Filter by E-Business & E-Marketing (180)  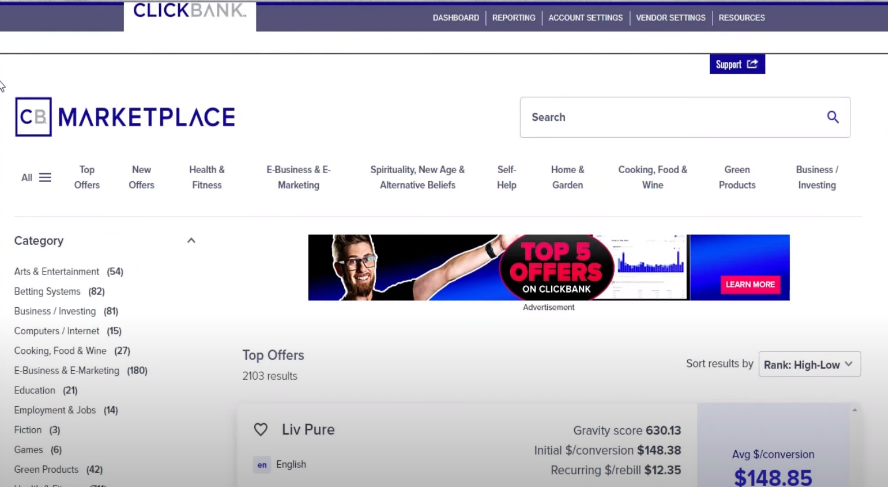click(81, 371)
